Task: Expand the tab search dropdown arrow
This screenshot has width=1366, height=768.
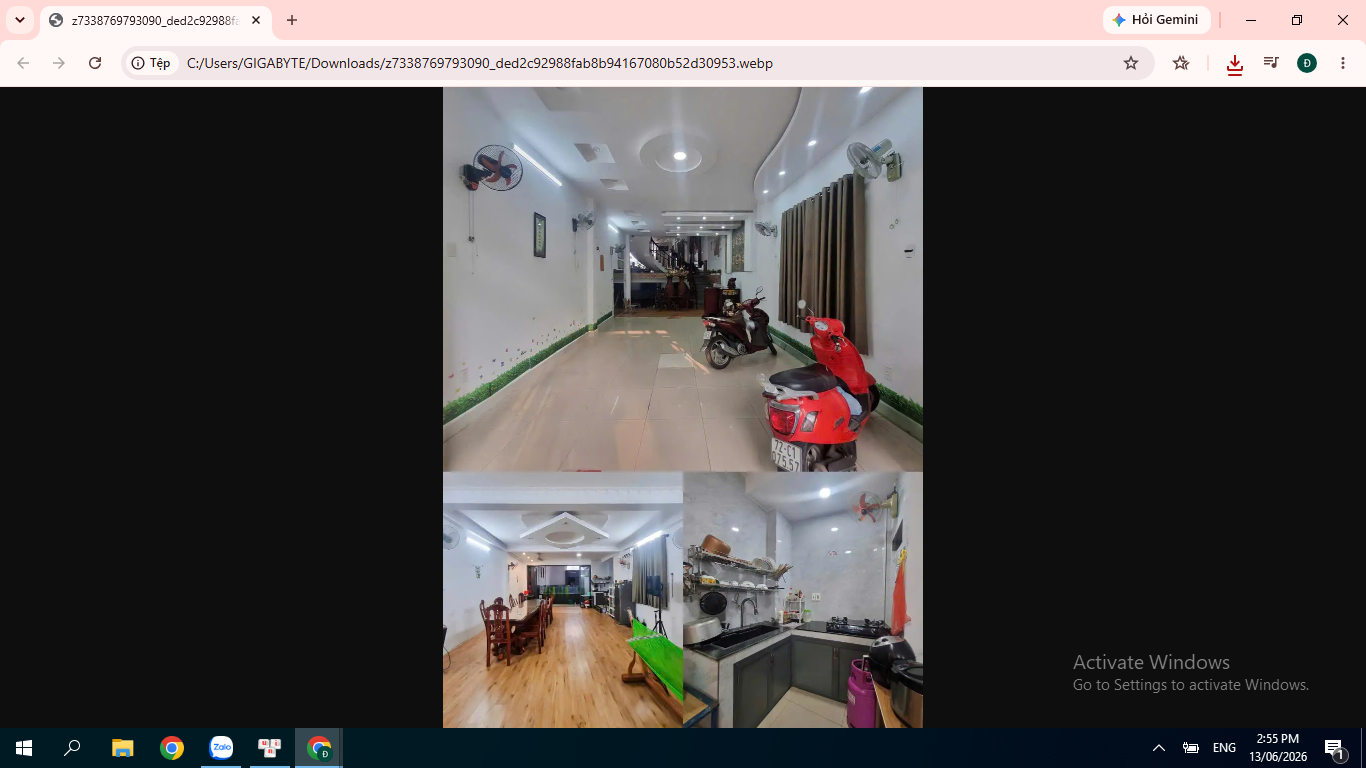Action: [19, 20]
